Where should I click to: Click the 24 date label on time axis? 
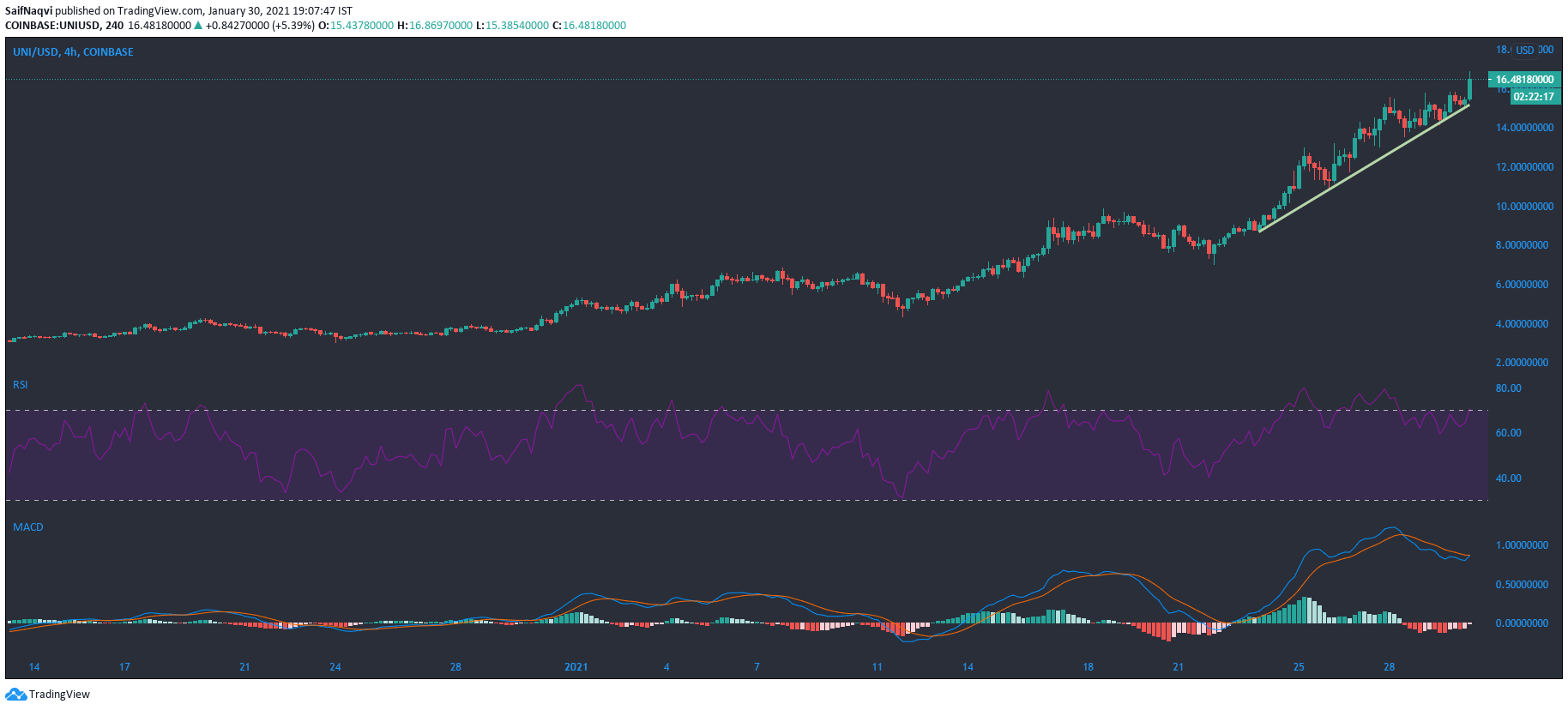[x=335, y=667]
